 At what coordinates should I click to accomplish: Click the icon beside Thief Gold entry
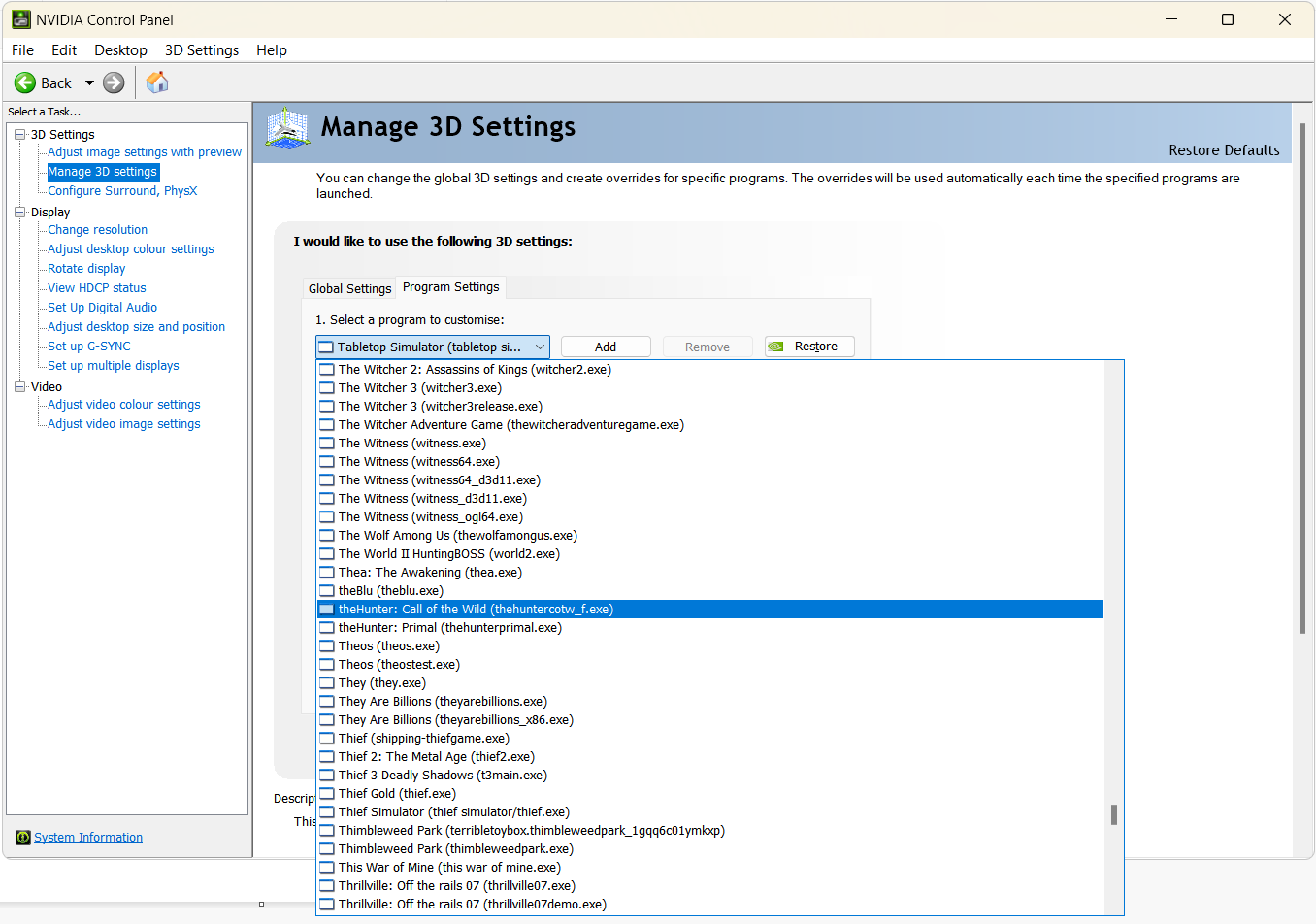click(x=327, y=794)
